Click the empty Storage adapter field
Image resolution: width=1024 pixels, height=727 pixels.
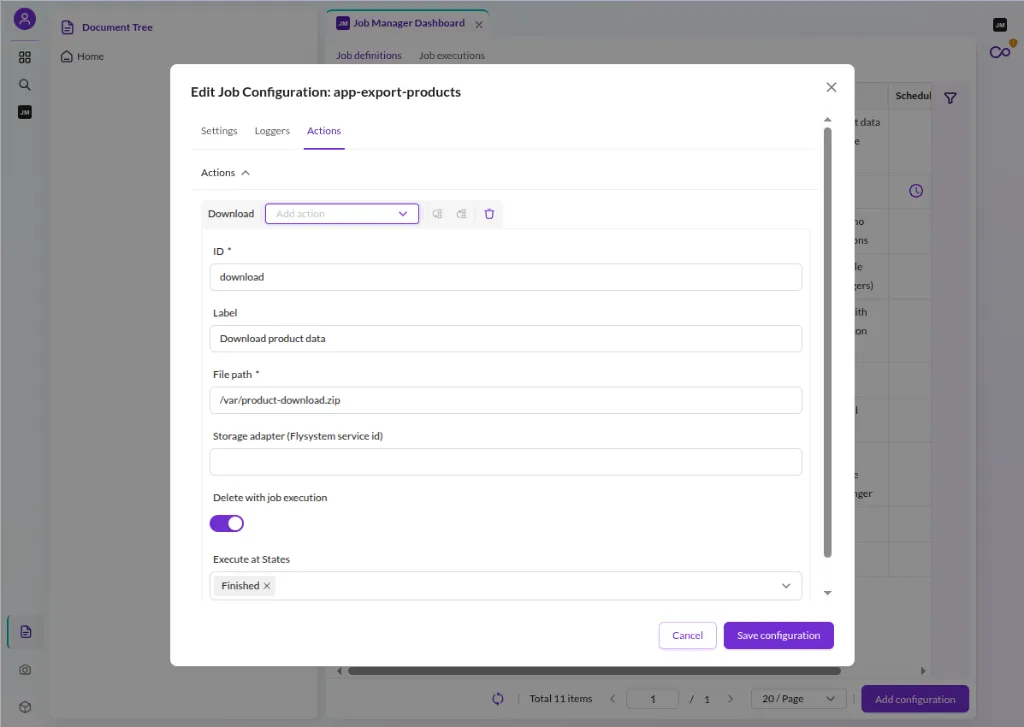pos(505,462)
